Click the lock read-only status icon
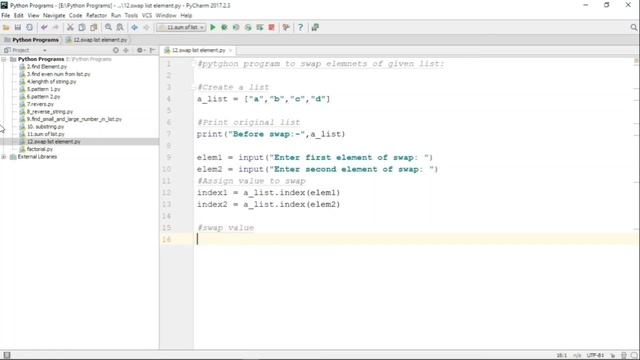640x360 pixels. click(613, 355)
